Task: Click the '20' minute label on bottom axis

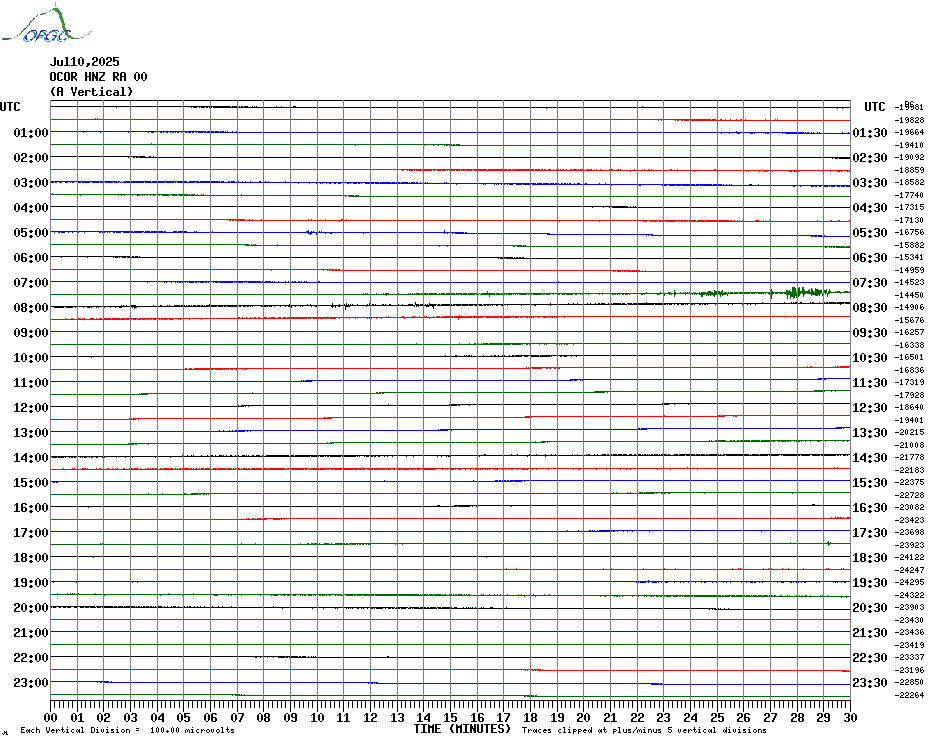Action: (584, 718)
